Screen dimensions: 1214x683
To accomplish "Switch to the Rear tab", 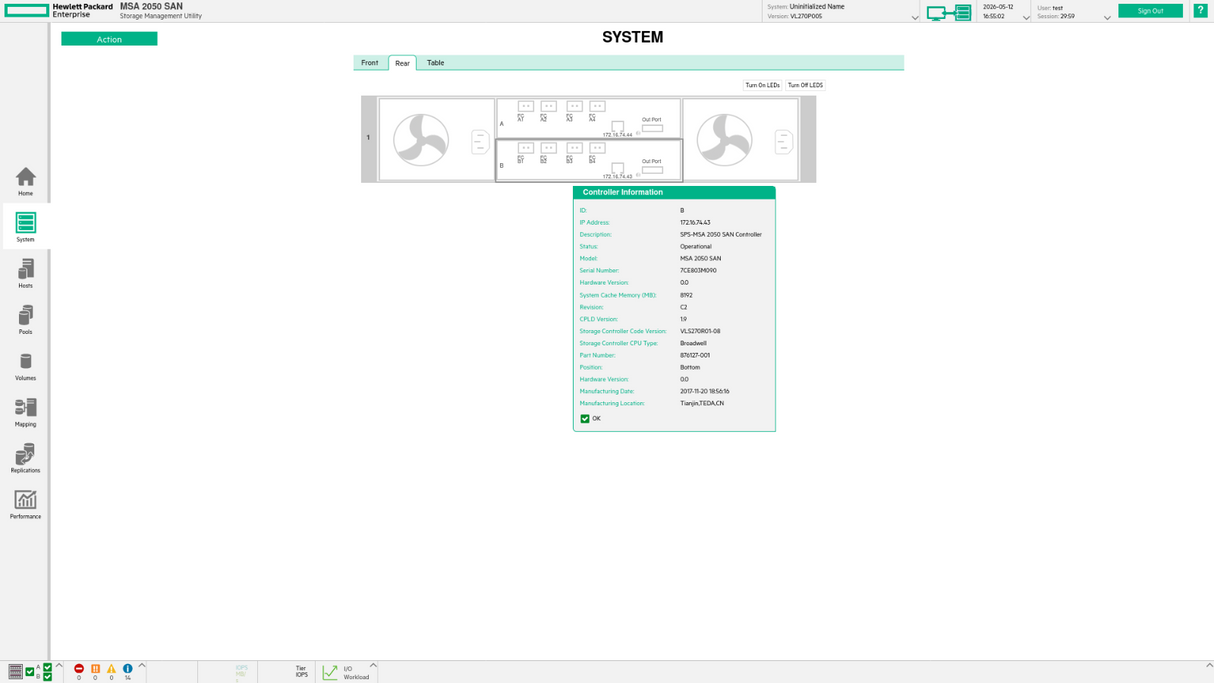I will pos(402,63).
